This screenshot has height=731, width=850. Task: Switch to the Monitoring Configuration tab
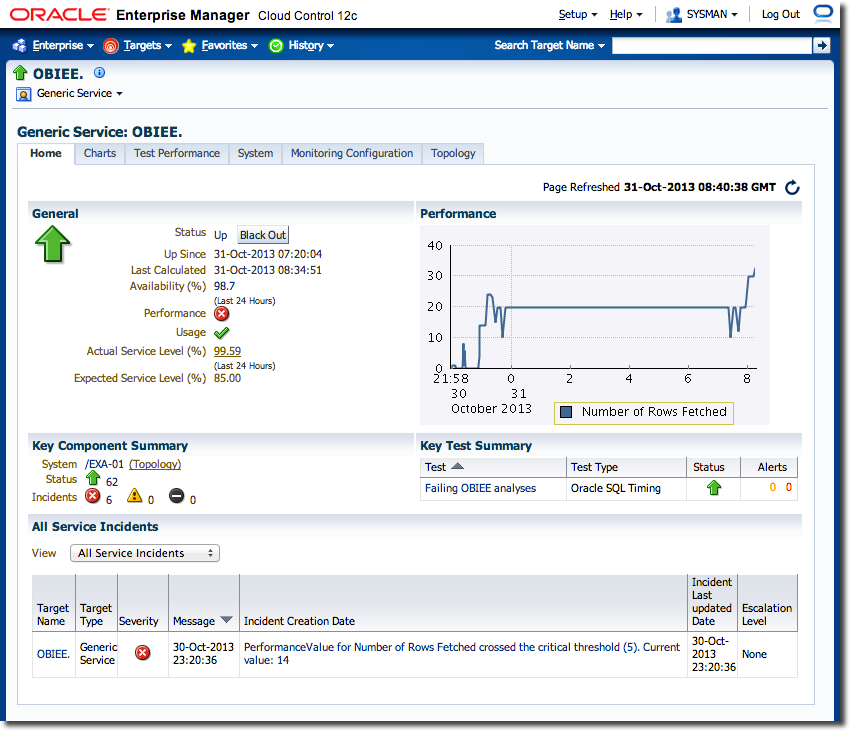pos(351,153)
